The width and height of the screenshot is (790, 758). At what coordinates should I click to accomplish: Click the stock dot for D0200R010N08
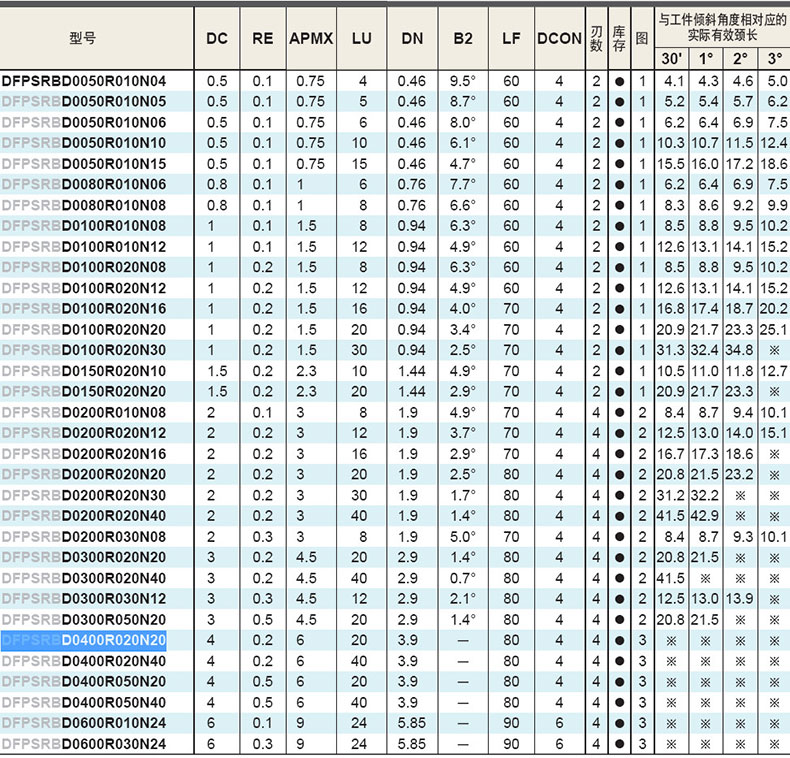pyautogui.click(x=619, y=412)
